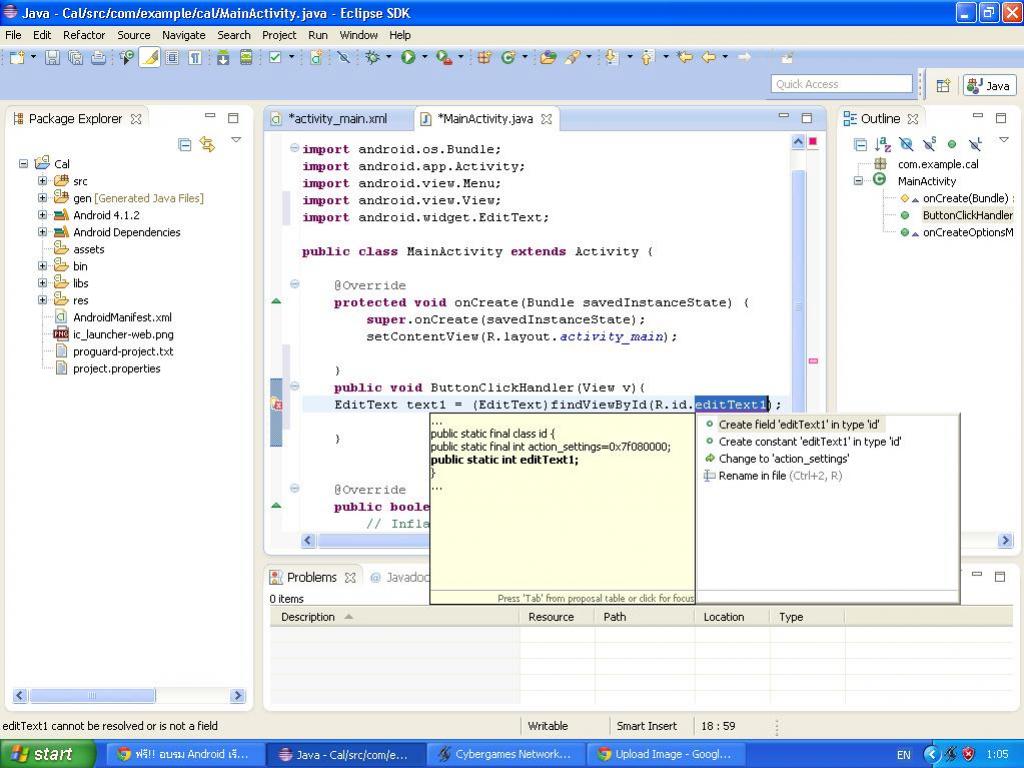Expand the res folder
Screen dimensions: 1024x768
[42, 300]
